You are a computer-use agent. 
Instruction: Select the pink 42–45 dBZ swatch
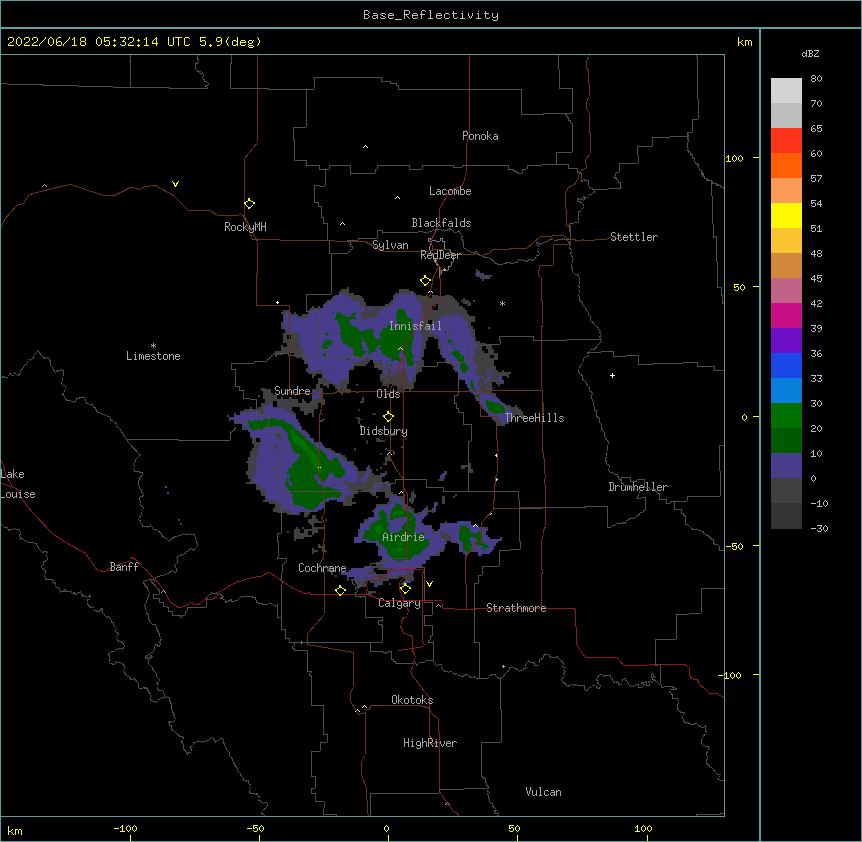(786, 291)
